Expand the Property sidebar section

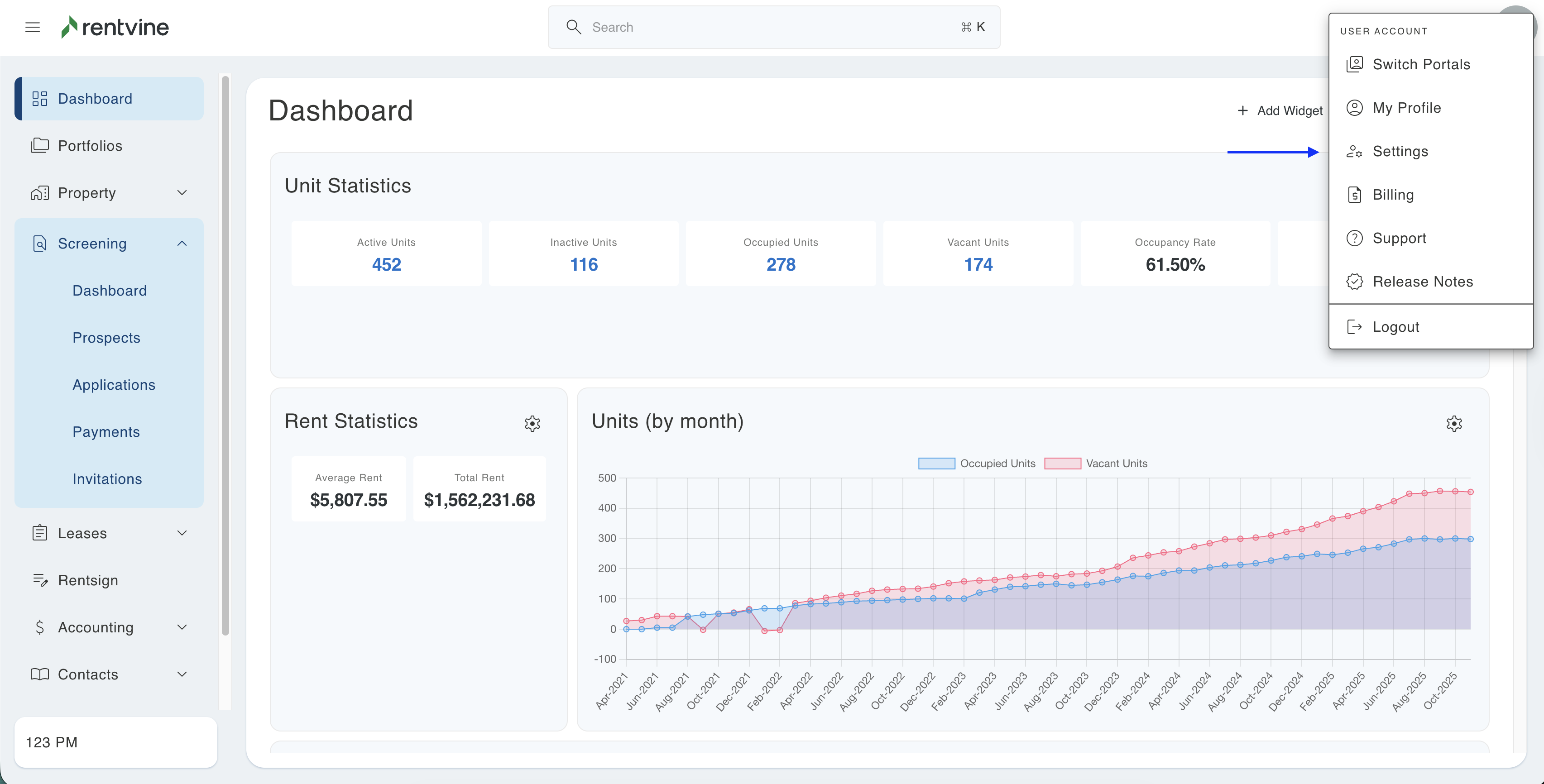click(182, 192)
